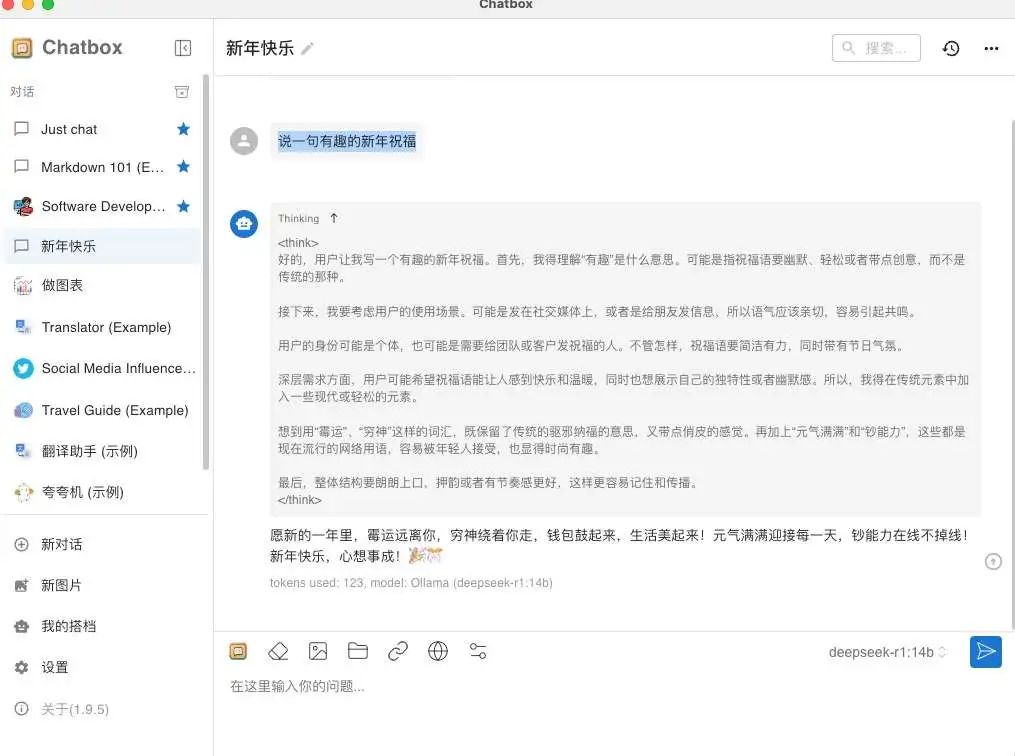Open the 夸夸机 (示例) conversation
Image resolution: width=1015 pixels, height=756 pixels.
pyautogui.click(x=102, y=492)
